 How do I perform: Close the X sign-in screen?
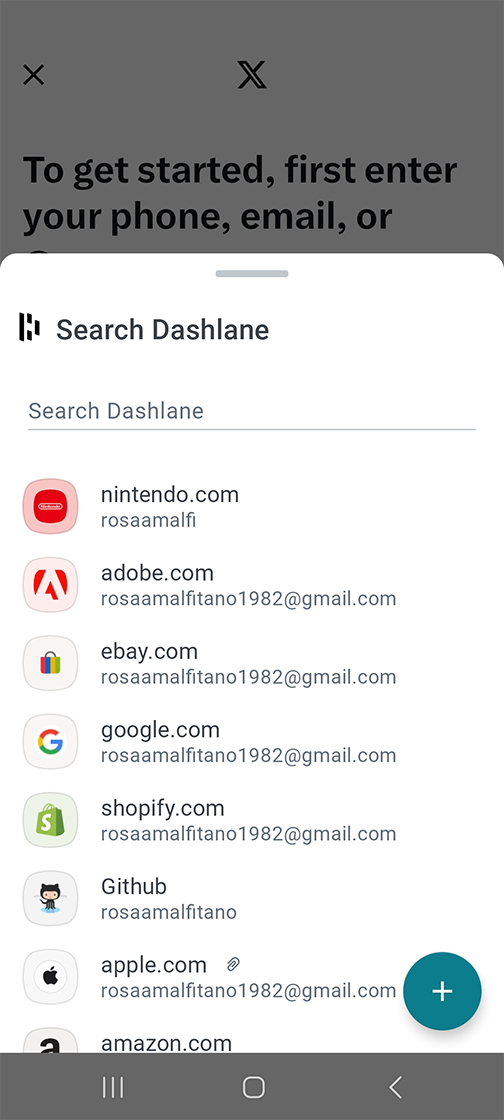click(34, 74)
